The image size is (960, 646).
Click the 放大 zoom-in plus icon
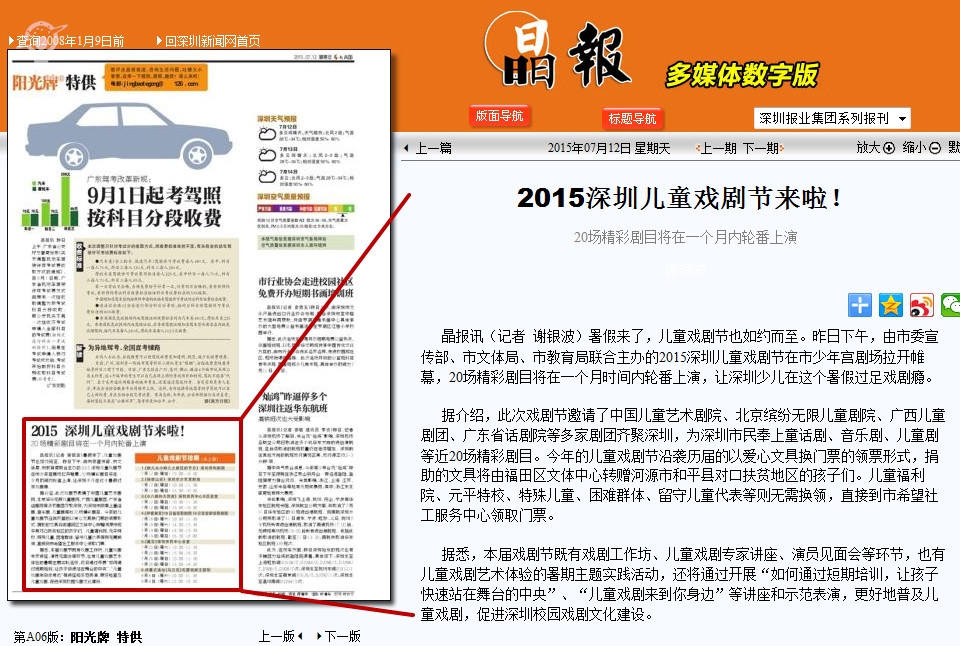889,148
